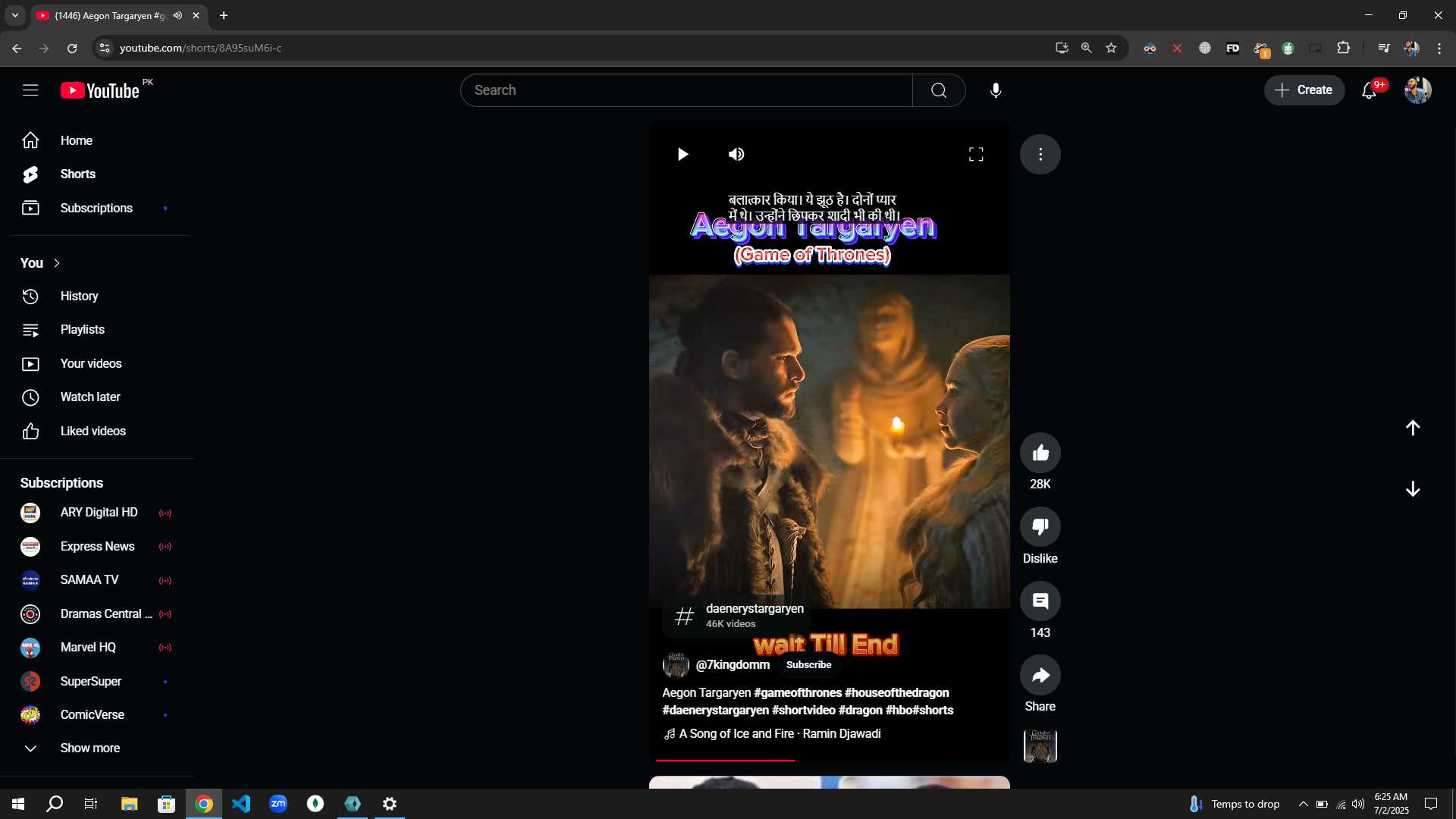The height and width of the screenshot is (819, 1456).
Task: Open the Temps to drop weather widget
Action: coord(1234,804)
